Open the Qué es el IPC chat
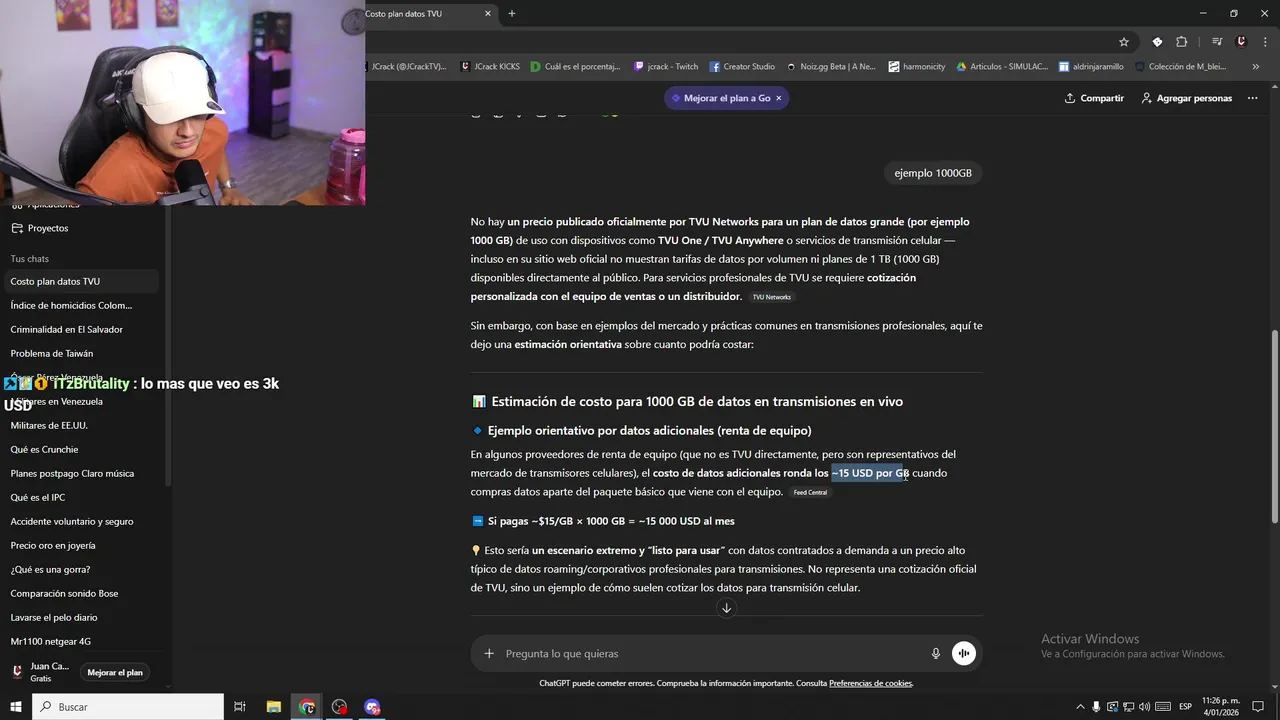Viewport: 1280px width, 720px height. pos(80,498)
